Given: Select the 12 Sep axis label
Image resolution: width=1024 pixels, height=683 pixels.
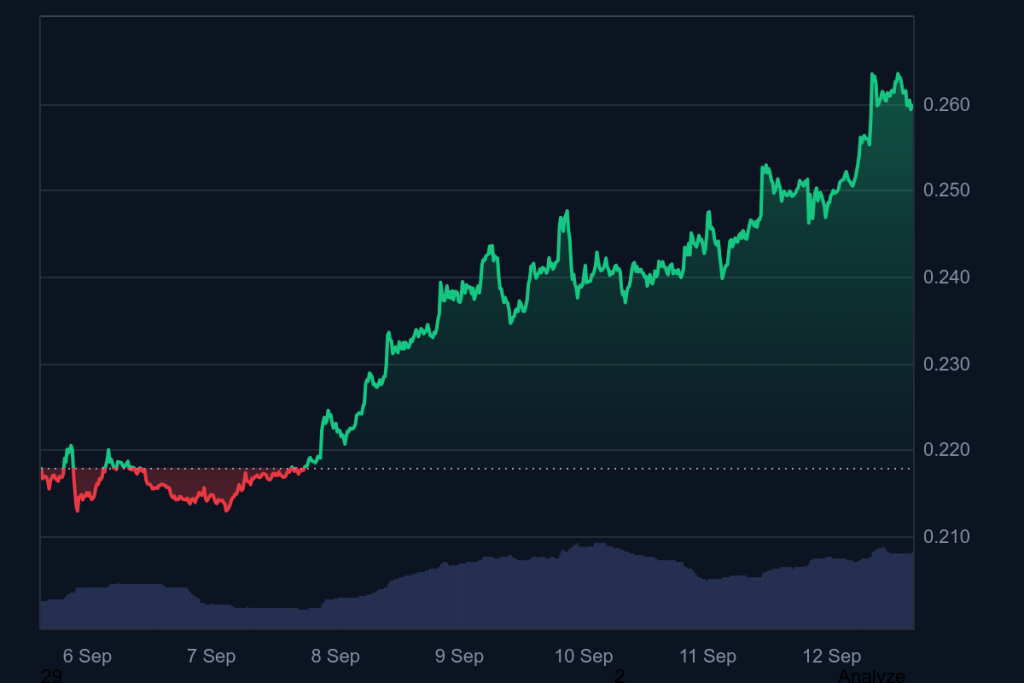Looking at the screenshot, I should (831, 657).
